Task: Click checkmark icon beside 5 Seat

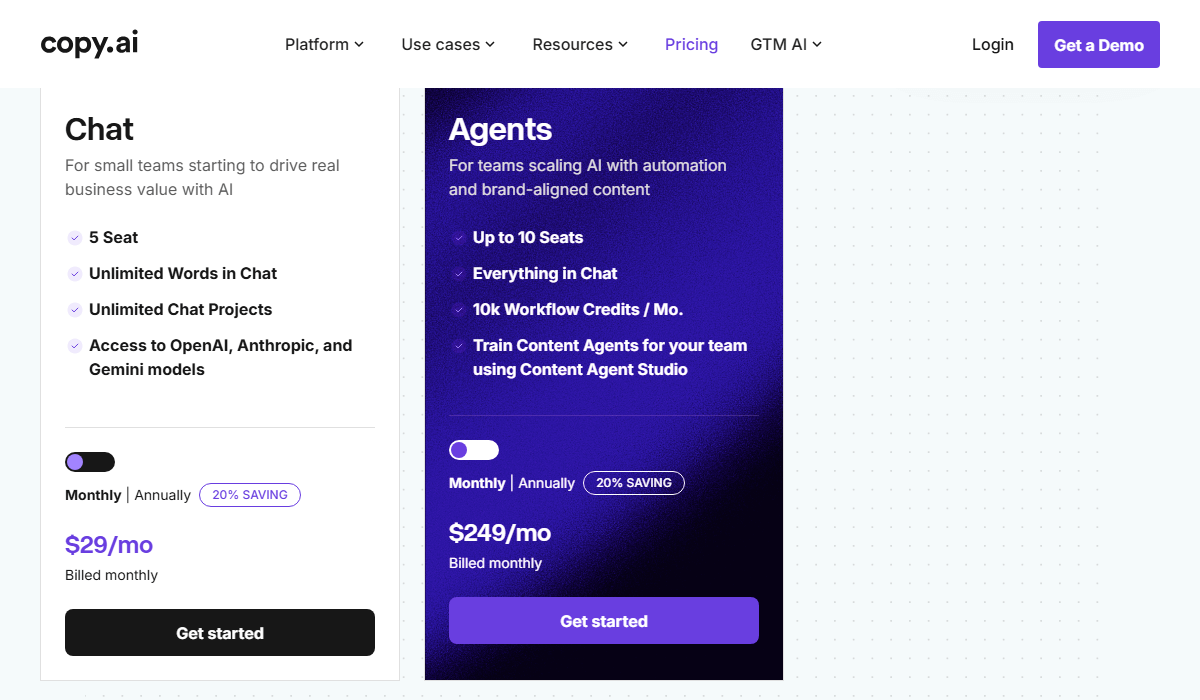Action: [x=75, y=238]
